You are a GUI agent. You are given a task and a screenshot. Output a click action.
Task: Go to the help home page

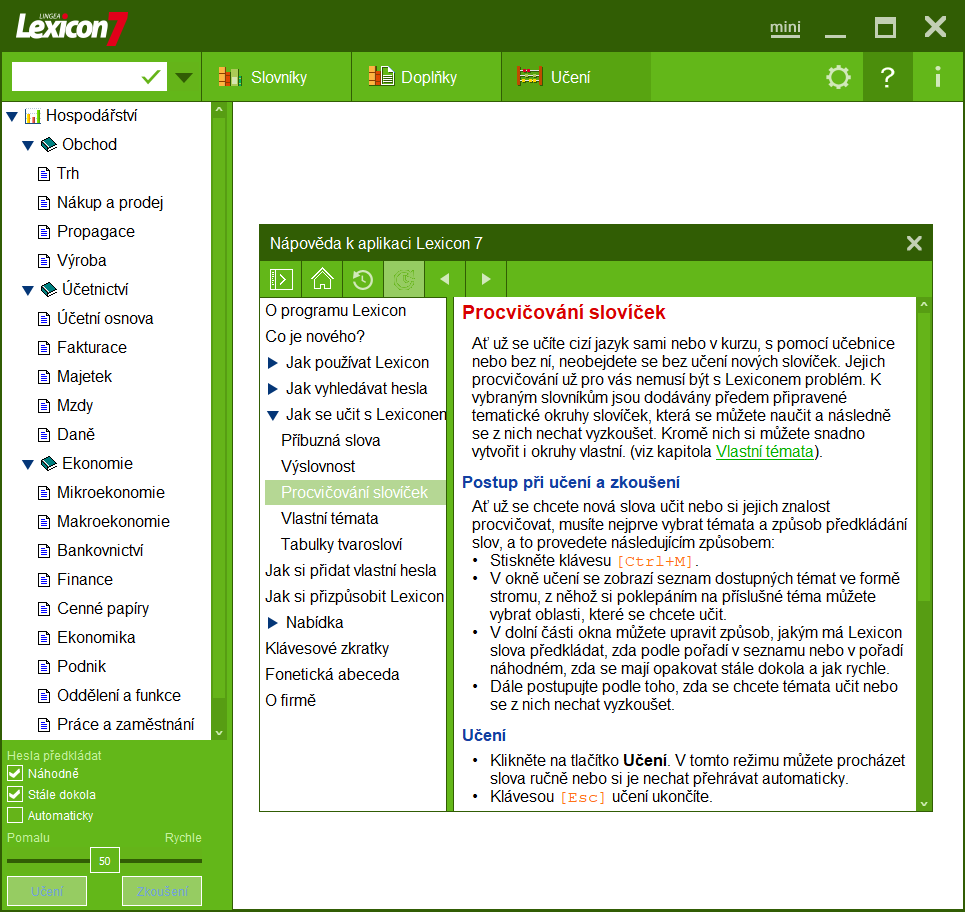click(322, 279)
